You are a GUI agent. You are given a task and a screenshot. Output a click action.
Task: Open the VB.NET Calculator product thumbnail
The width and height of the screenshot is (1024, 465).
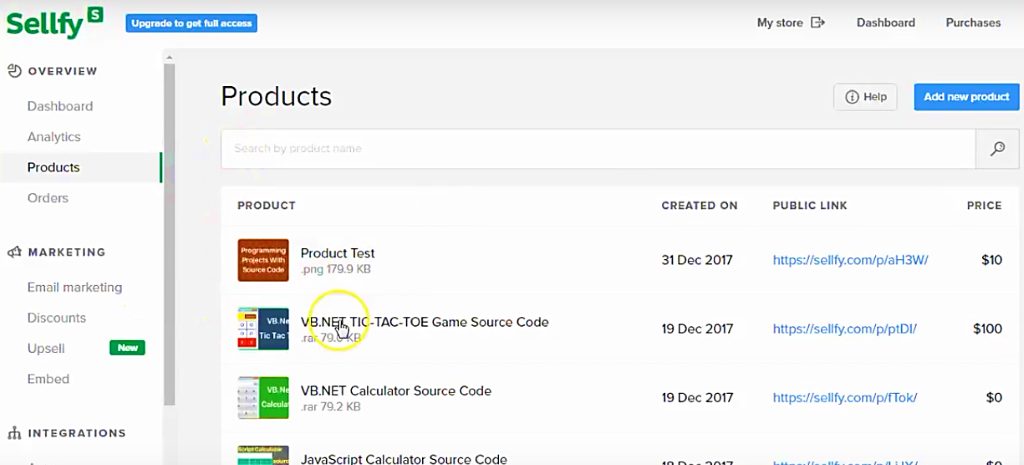pos(263,397)
